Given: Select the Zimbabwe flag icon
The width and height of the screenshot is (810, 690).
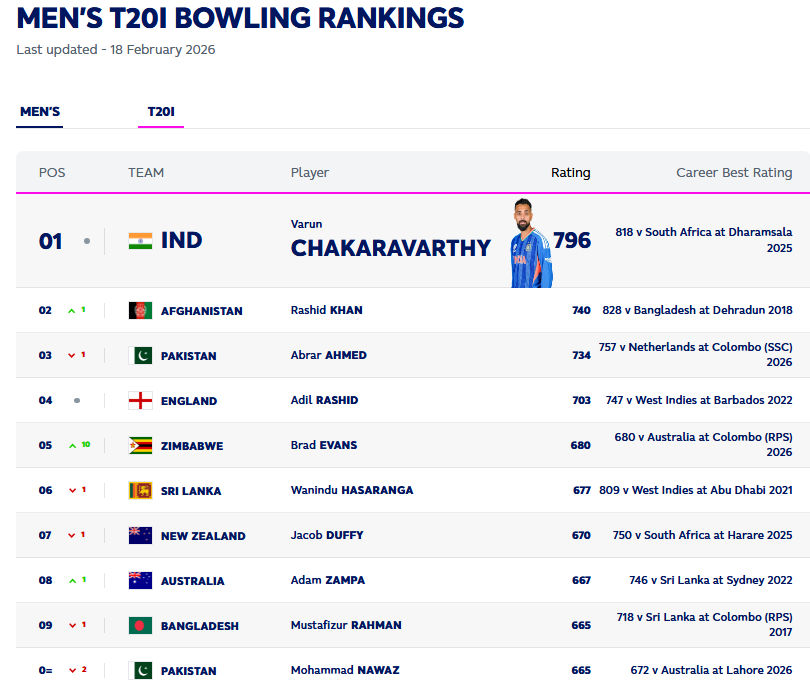Looking at the screenshot, I should pyautogui.click(x=141, y=445).
